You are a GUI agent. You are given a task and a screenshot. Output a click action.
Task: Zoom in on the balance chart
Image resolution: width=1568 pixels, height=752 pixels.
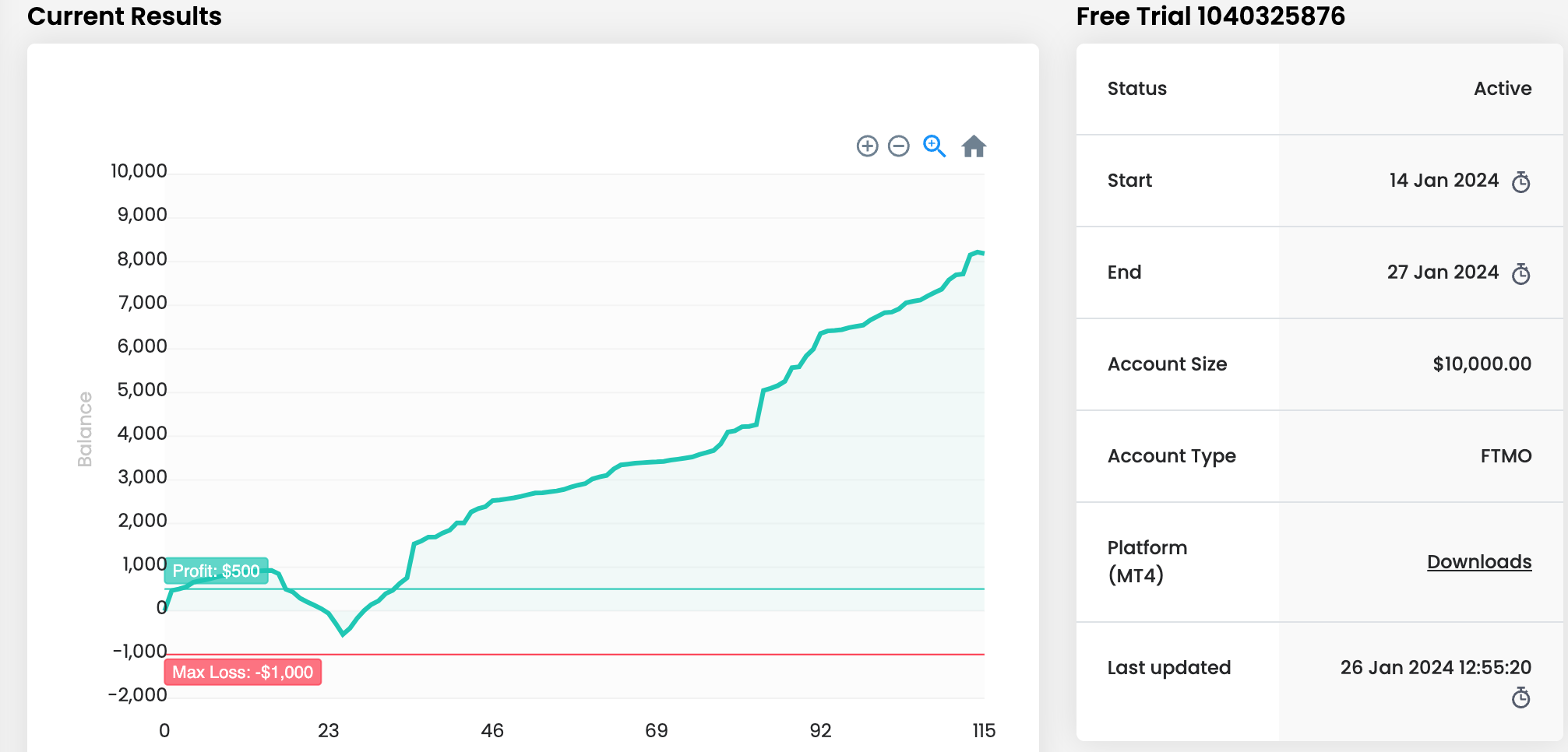867,146
